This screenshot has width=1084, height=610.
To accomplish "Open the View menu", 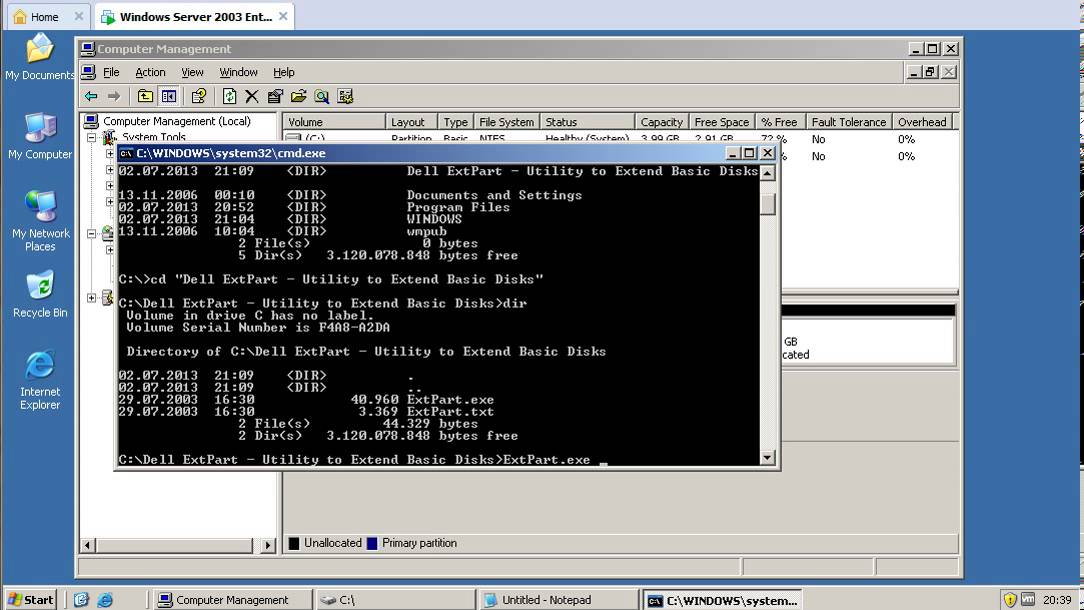I will [192, 72].
